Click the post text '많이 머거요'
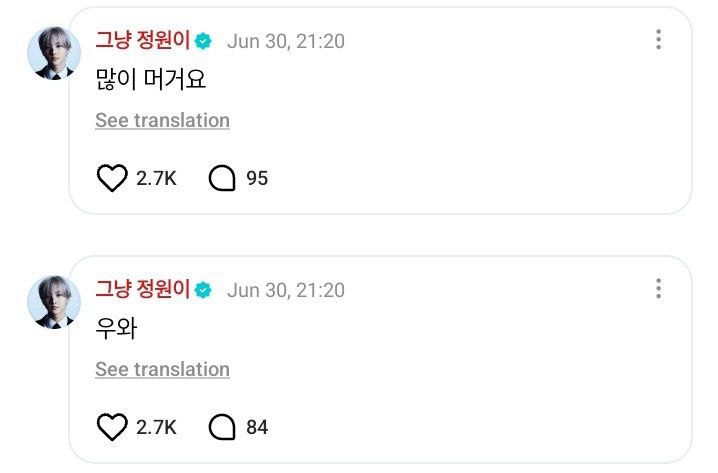The image size is (718, 473). (151, 79)
